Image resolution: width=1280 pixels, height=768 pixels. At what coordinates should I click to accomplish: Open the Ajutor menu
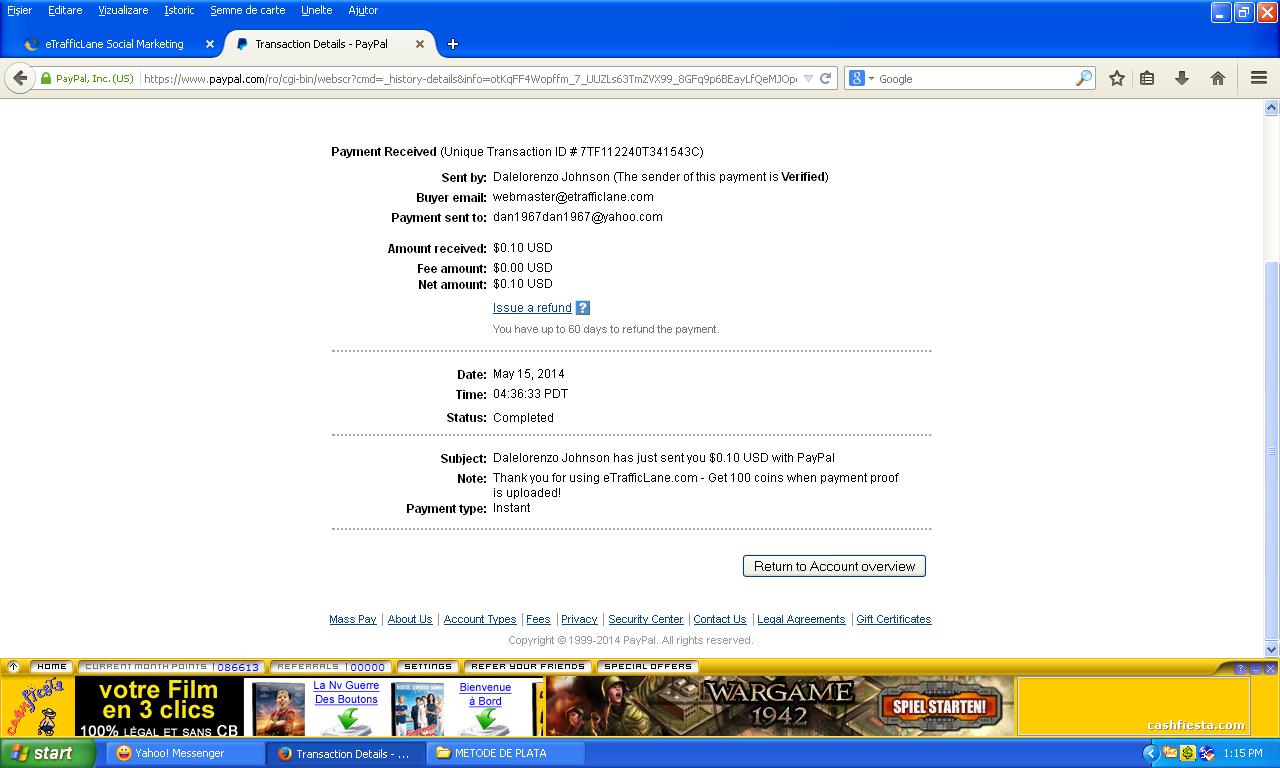point(363,10)
